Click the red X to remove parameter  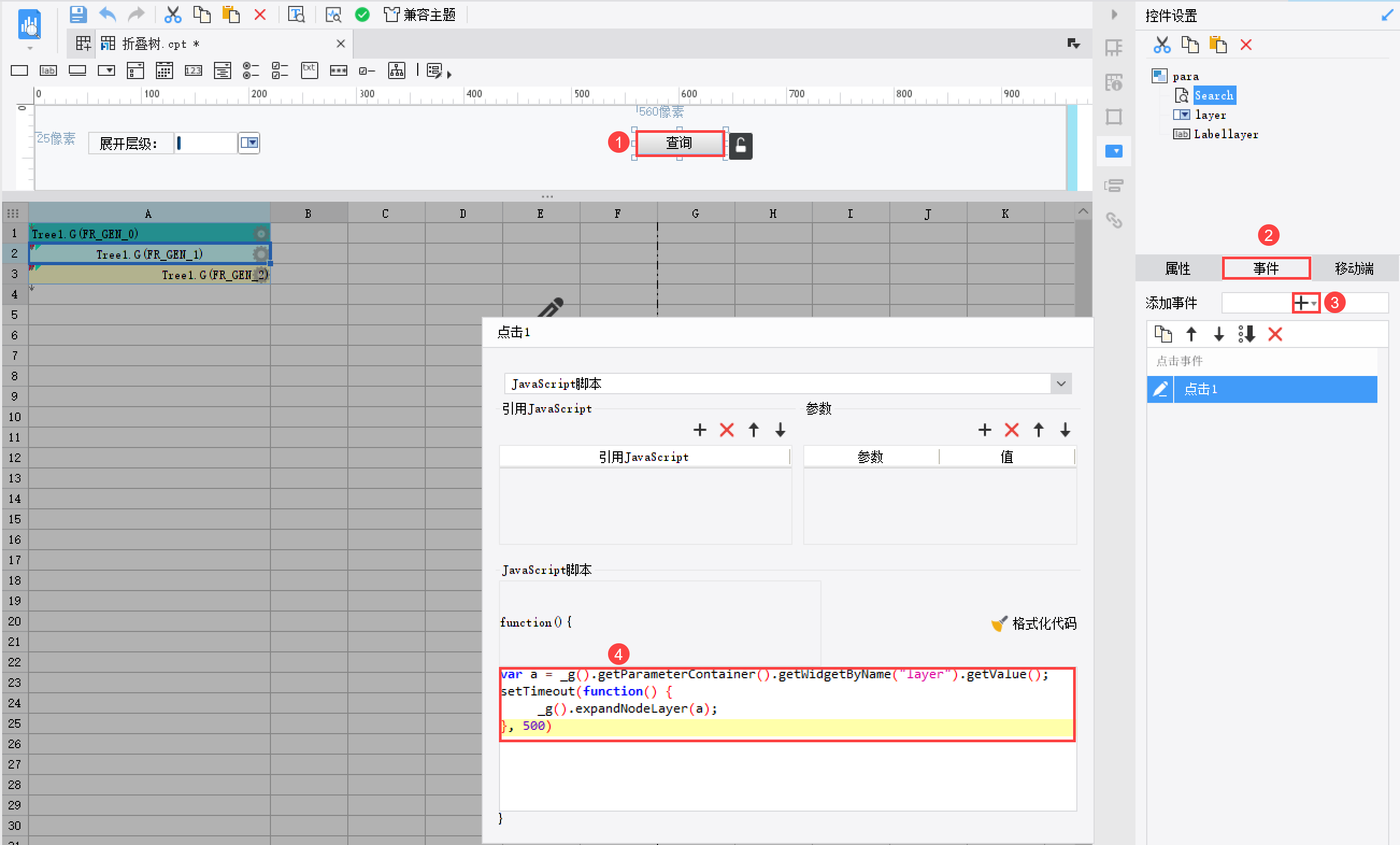1011,430
